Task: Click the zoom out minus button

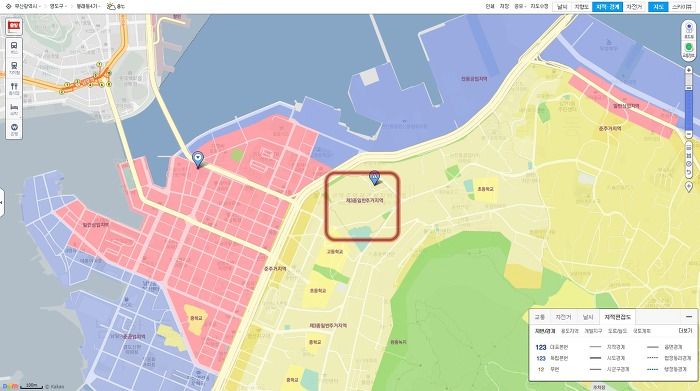Action: [688, 134]
